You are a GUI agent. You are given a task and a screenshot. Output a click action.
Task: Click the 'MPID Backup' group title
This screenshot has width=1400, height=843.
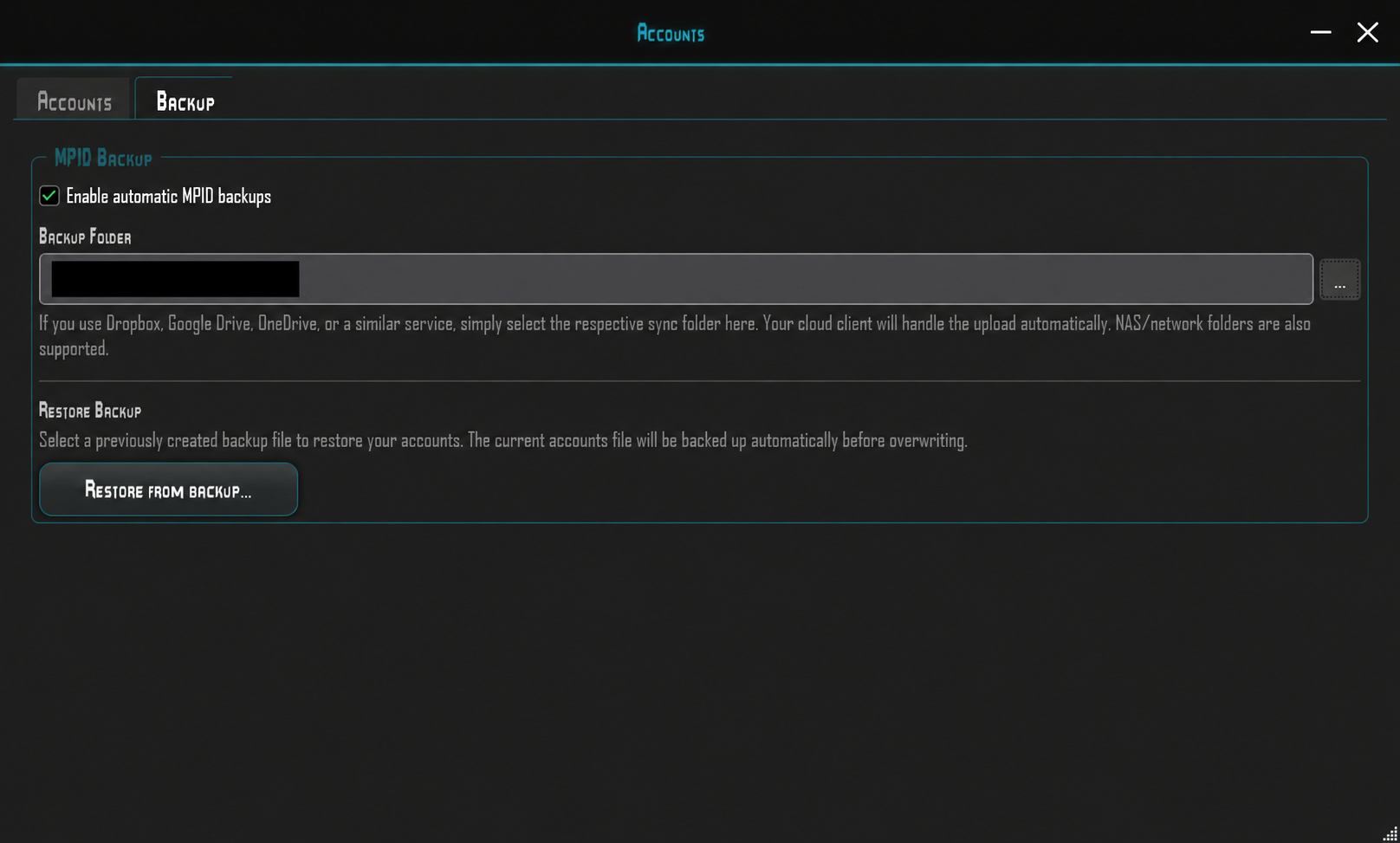click(103, 158)
